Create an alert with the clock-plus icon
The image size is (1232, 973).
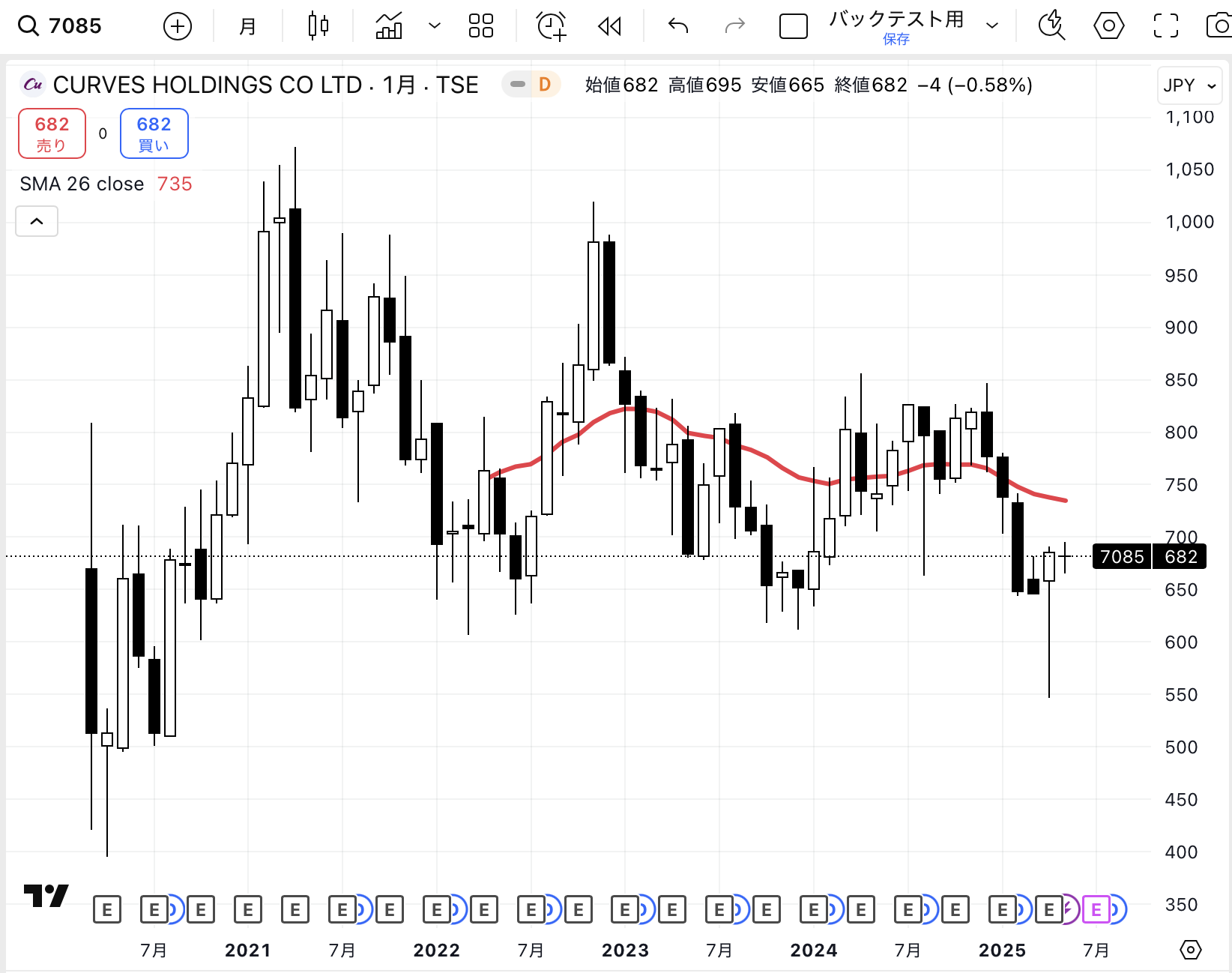click(552, 26)
